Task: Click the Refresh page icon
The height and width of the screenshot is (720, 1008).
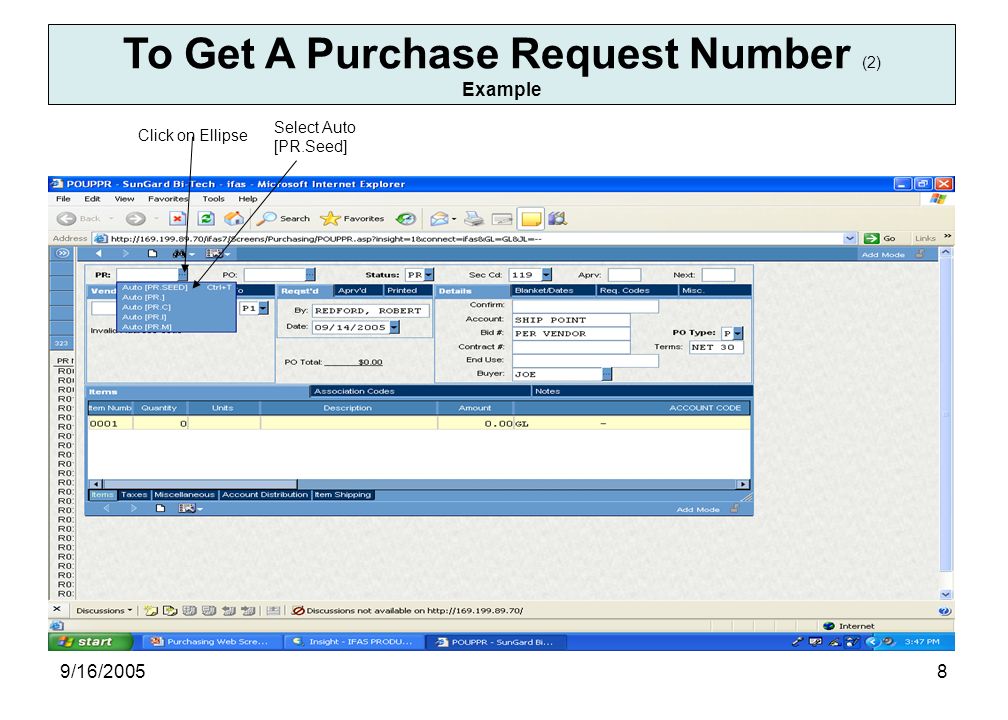Action: pos(206,219)
